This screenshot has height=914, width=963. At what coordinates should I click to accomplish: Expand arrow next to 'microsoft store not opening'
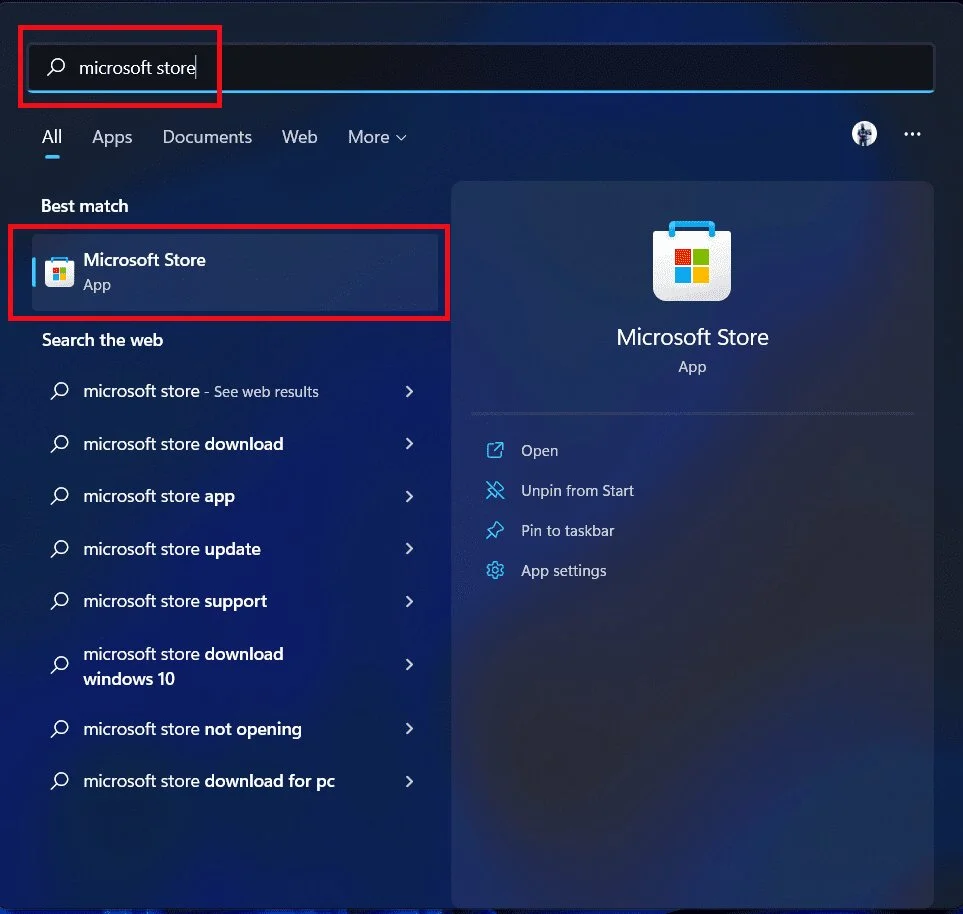(410, 728)
